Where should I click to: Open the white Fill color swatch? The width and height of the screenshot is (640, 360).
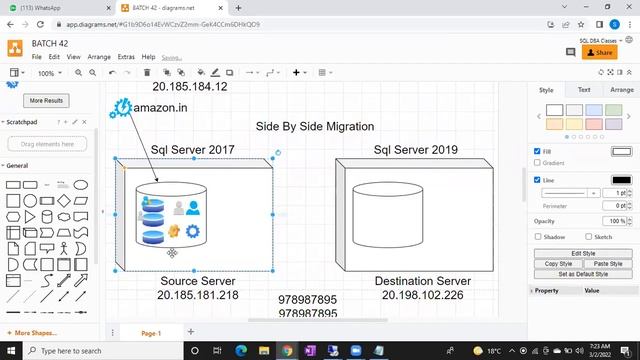click(622, 151)
